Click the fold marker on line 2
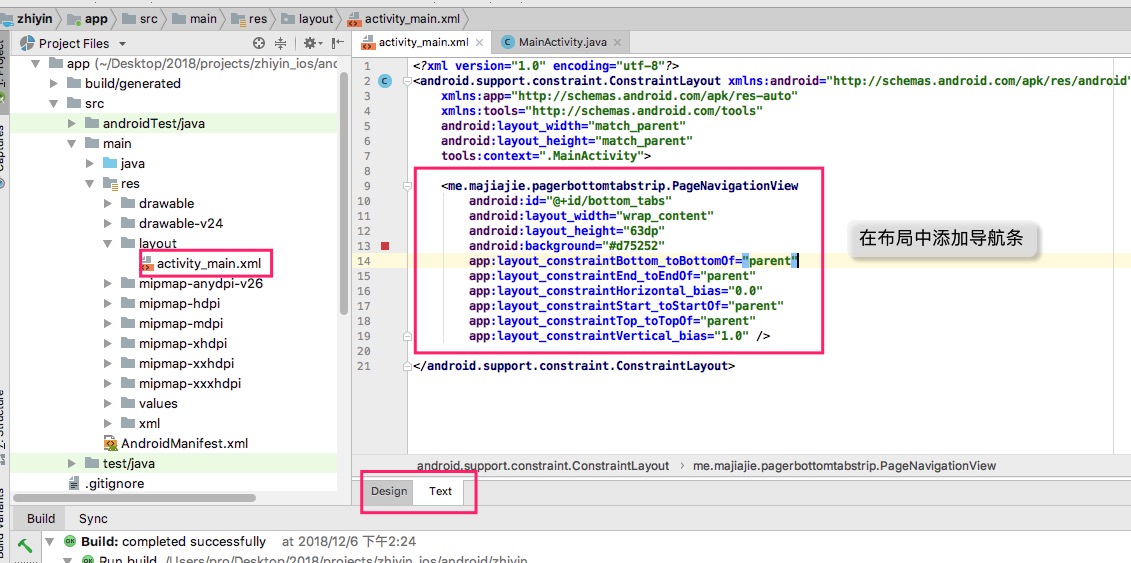Viewport: 1131px width, 563px height. coord(408,81)
